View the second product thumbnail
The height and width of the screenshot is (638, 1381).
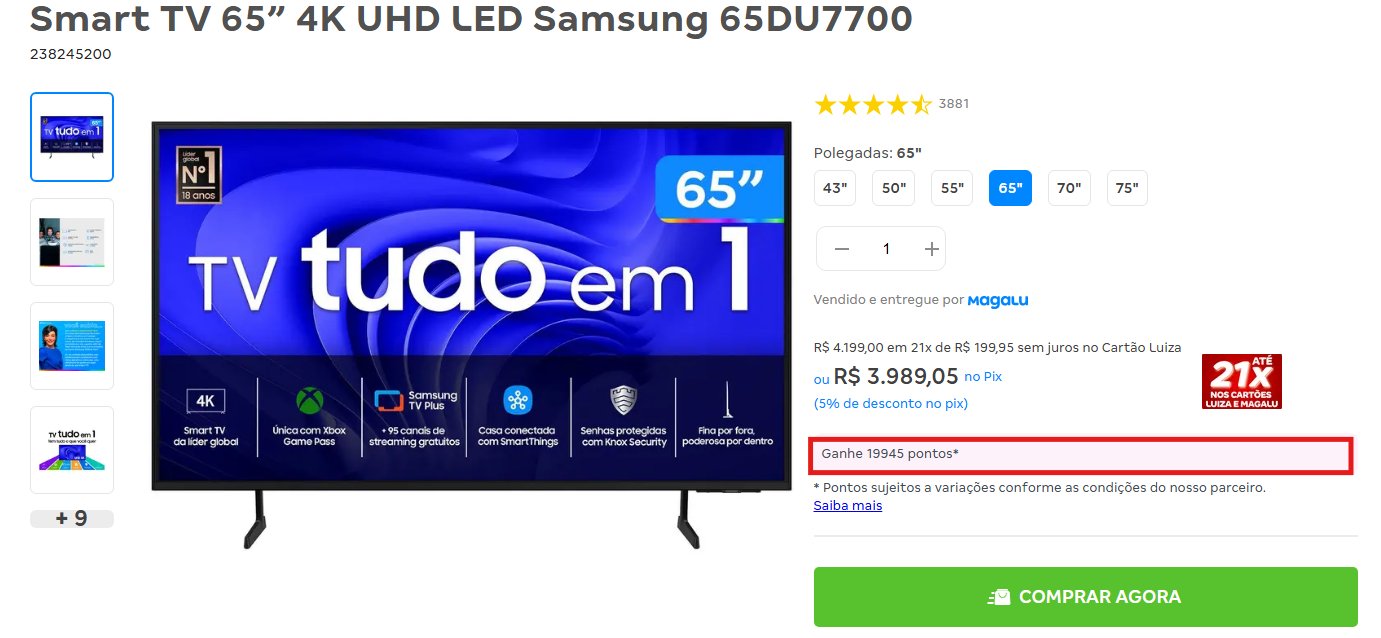(x=72, y=242)
